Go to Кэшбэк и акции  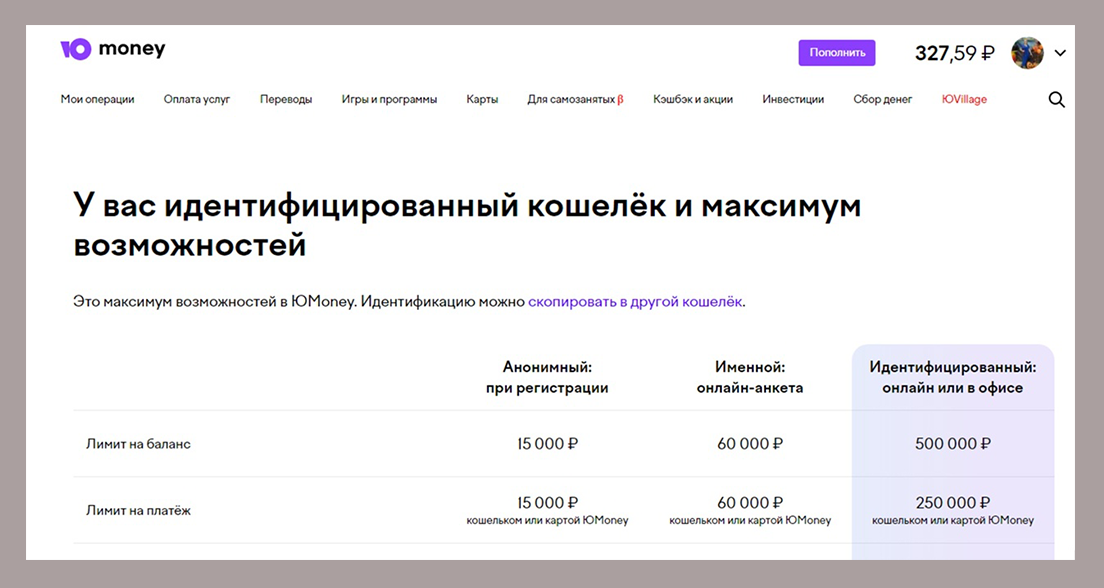tap(693, 100)
